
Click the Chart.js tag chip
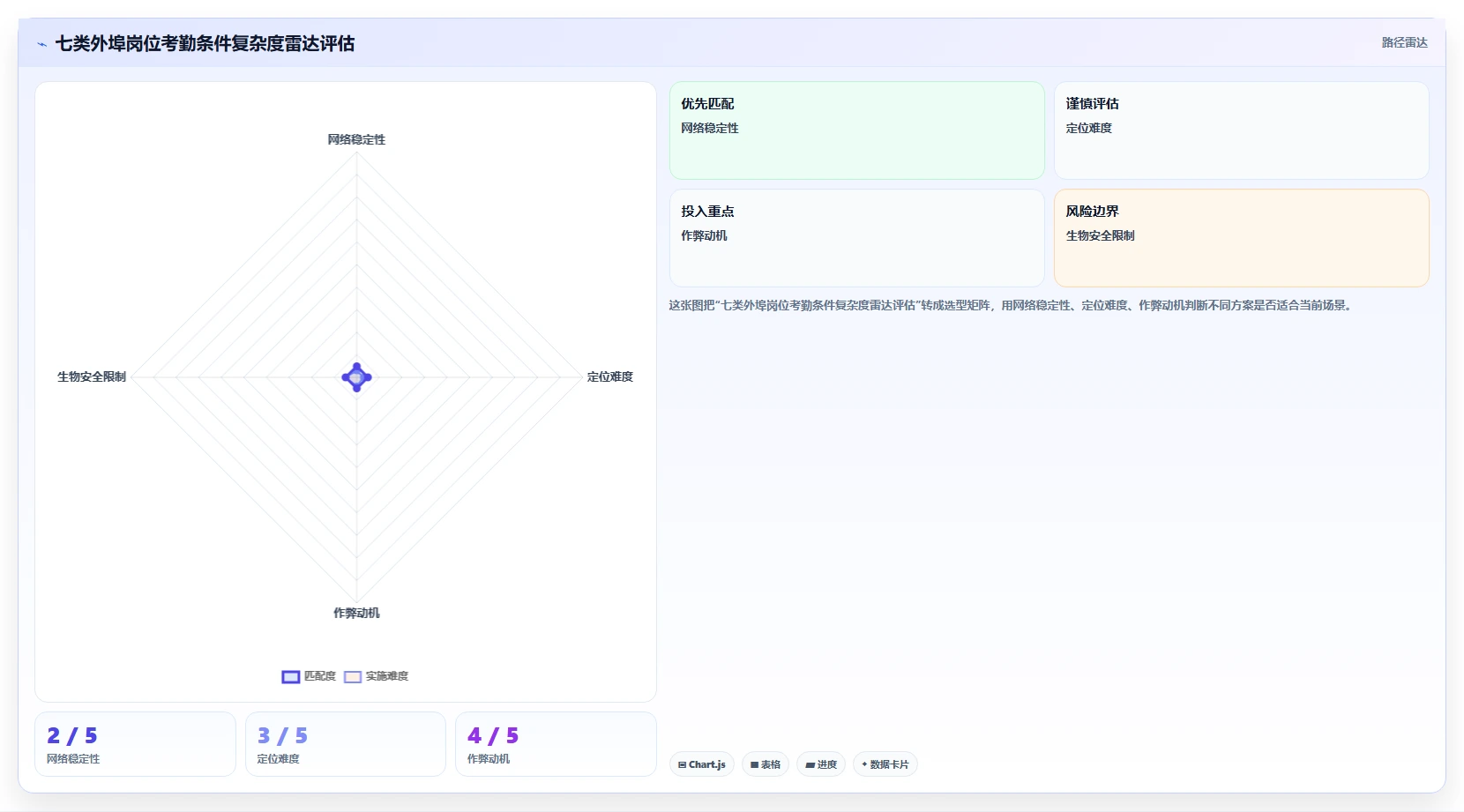[702, 764]
